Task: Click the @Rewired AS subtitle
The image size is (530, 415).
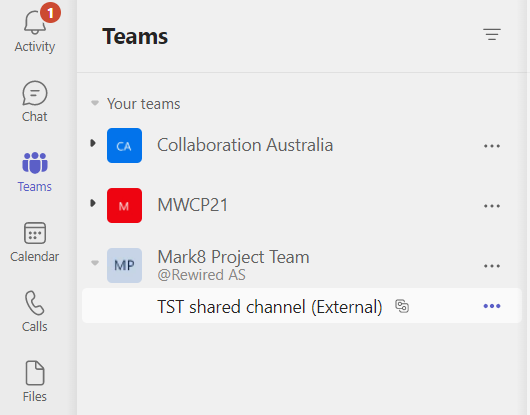Action: click(x=201, y=275)
